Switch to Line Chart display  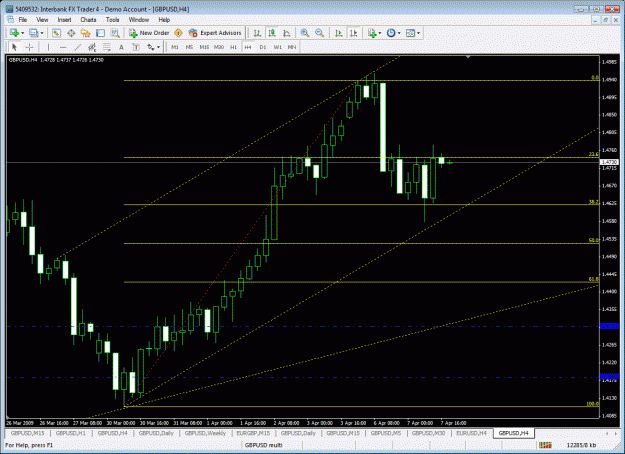click(287, 33)
